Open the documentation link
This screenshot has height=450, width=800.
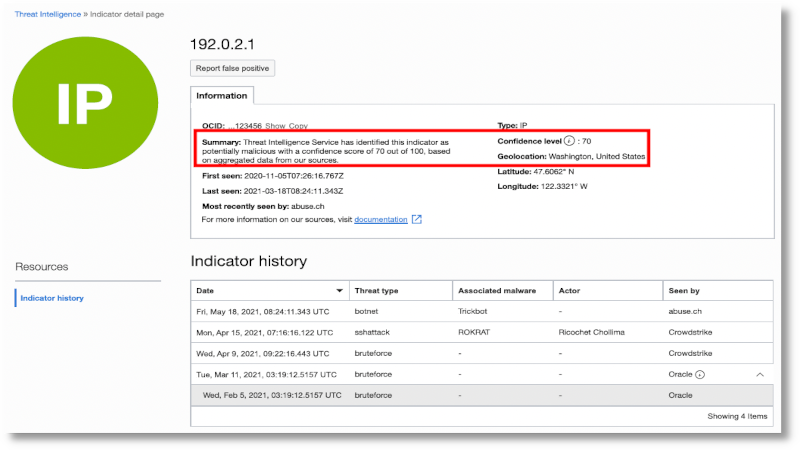(x=381, y=219)
